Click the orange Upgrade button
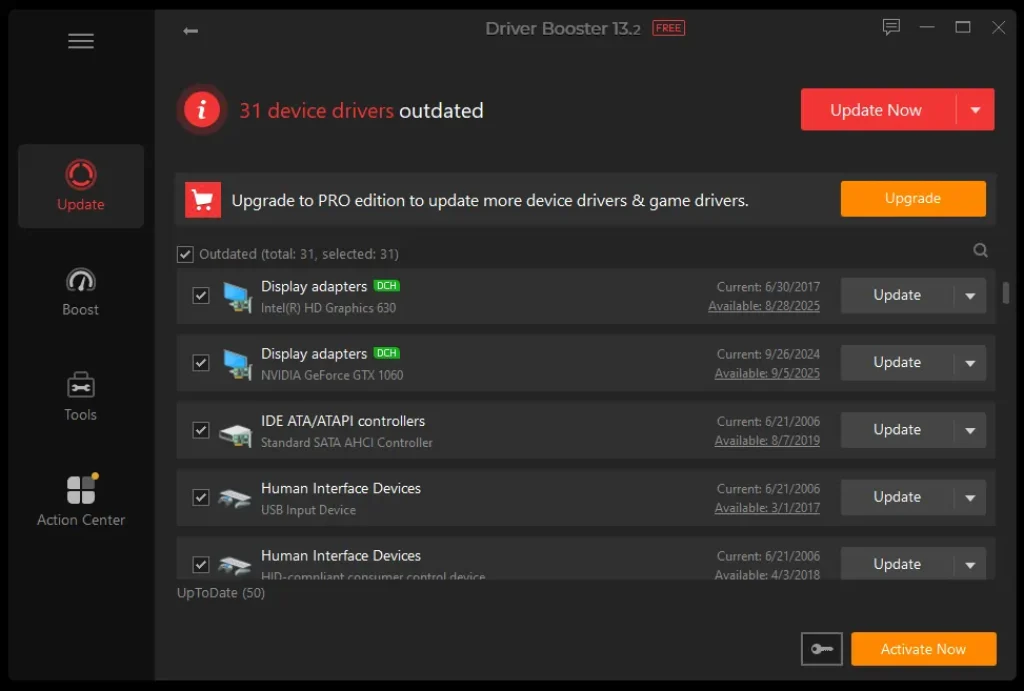The width and height of the screenshot is (1024, 691). pos(913,199)
